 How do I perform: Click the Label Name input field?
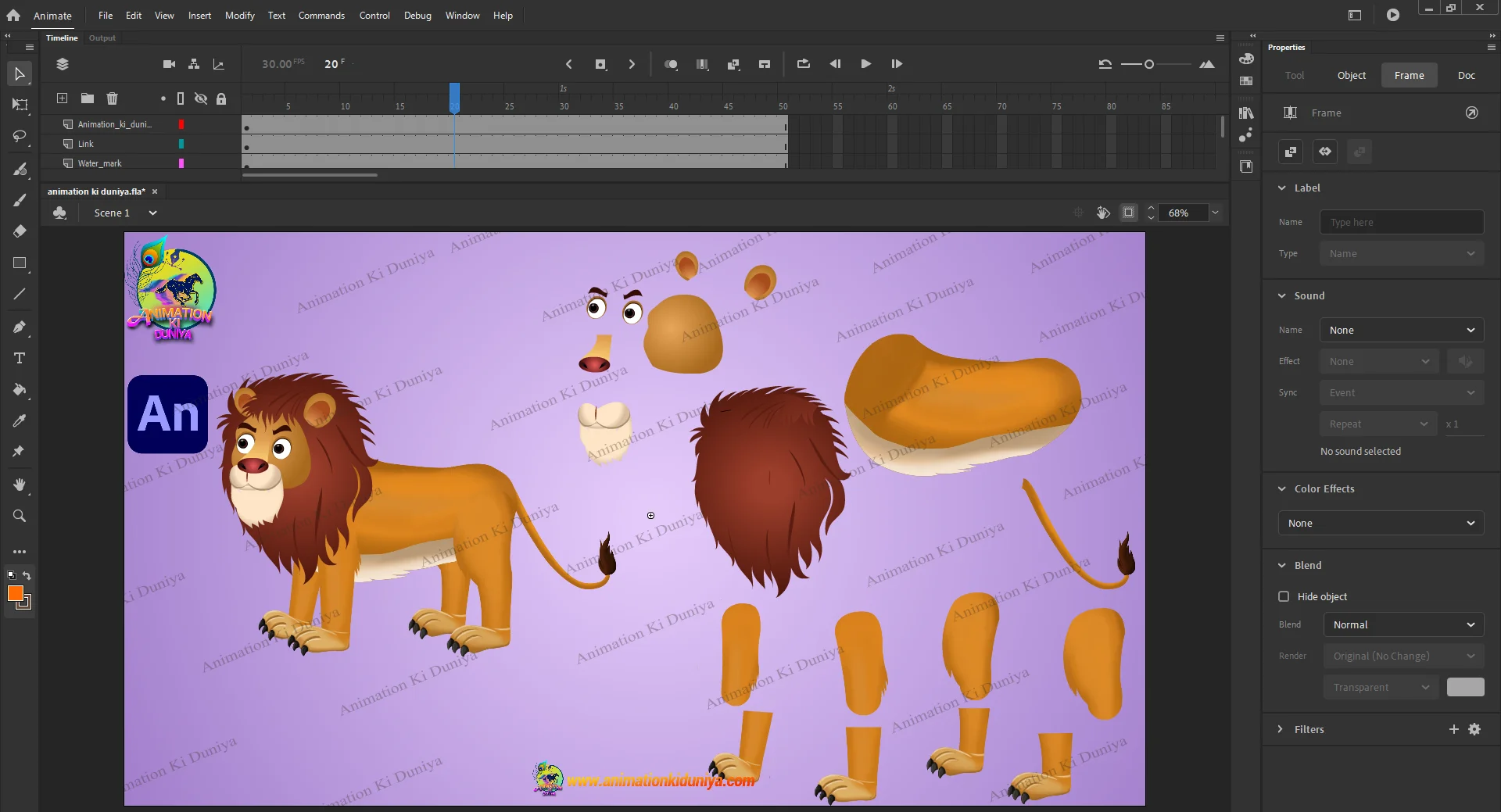pos(1401,222)
